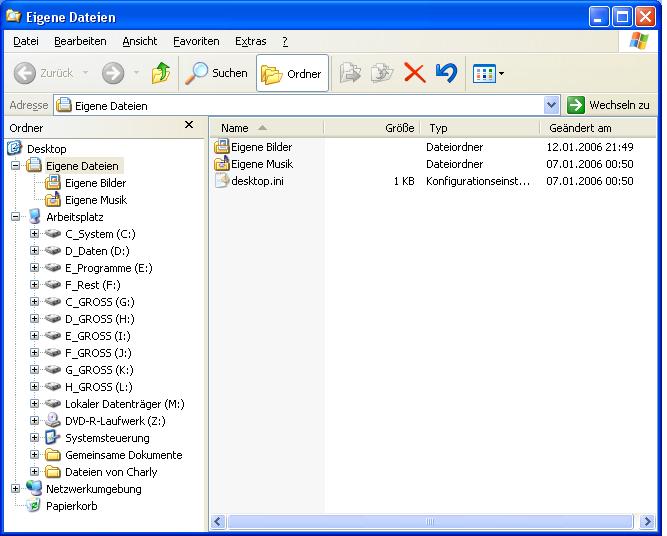This screenshot has width=667, height=536.
Task: Expand the D_Daten (D:) drive
Action: [34, 251]
